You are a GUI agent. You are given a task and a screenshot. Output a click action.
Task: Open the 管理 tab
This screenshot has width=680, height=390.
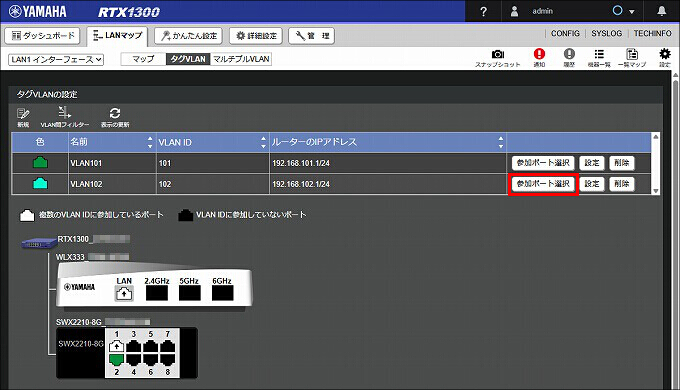click(311, 36)
